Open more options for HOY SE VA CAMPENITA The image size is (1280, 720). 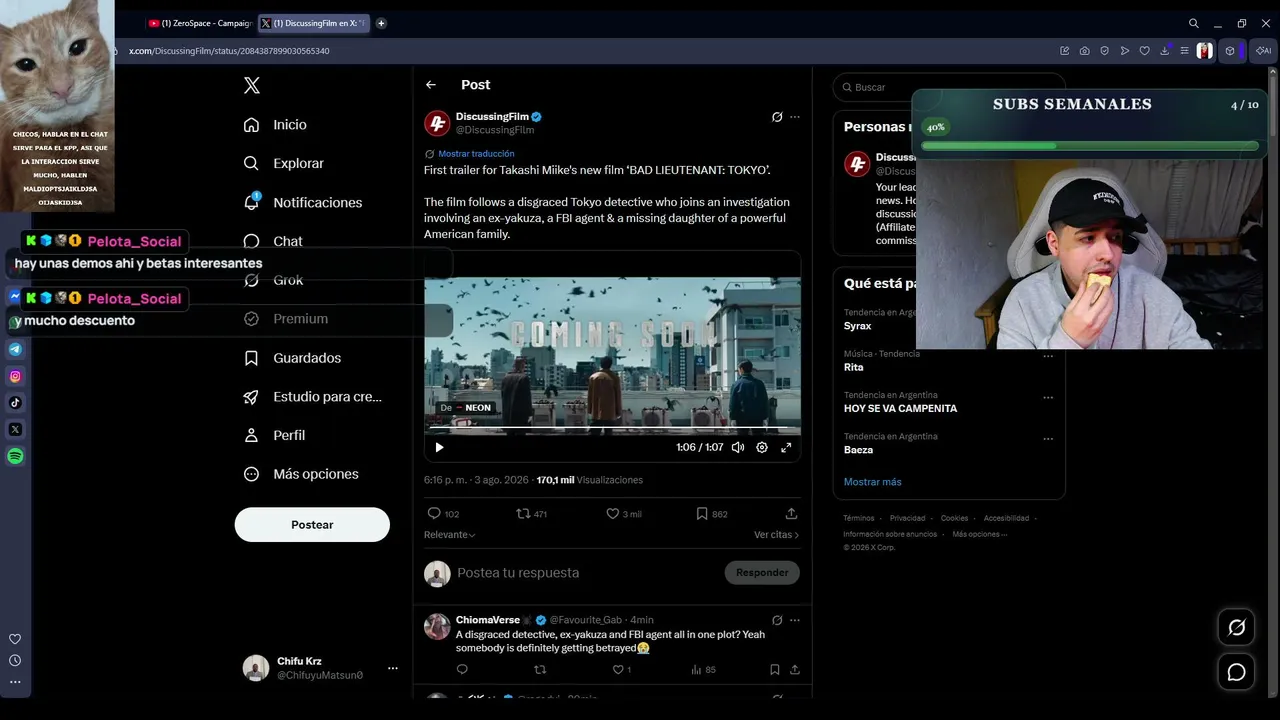(1048, 397)
